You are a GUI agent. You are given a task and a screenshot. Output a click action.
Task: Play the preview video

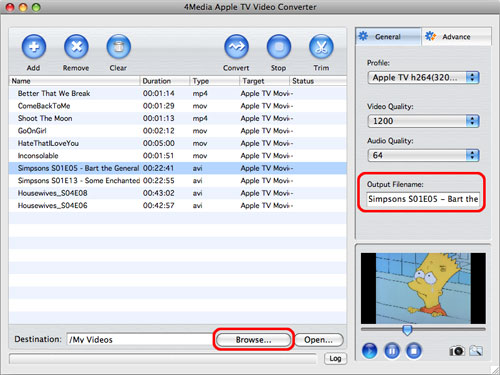(370, 351)
